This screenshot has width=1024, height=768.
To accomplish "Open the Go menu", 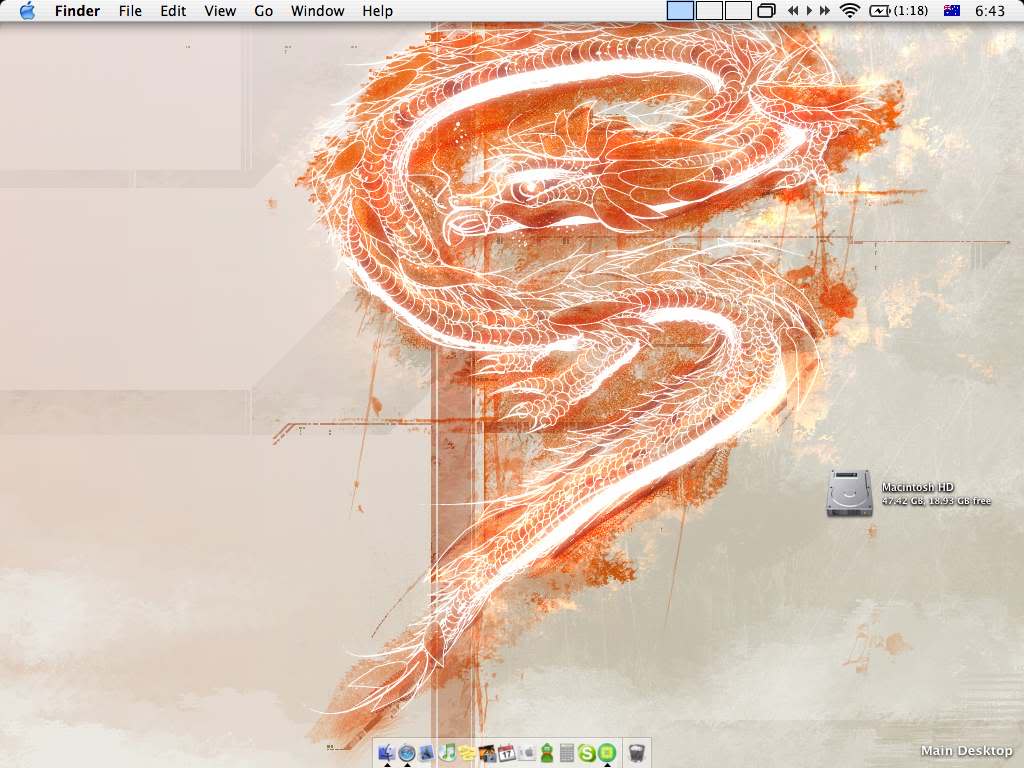I will coord(263,11).
